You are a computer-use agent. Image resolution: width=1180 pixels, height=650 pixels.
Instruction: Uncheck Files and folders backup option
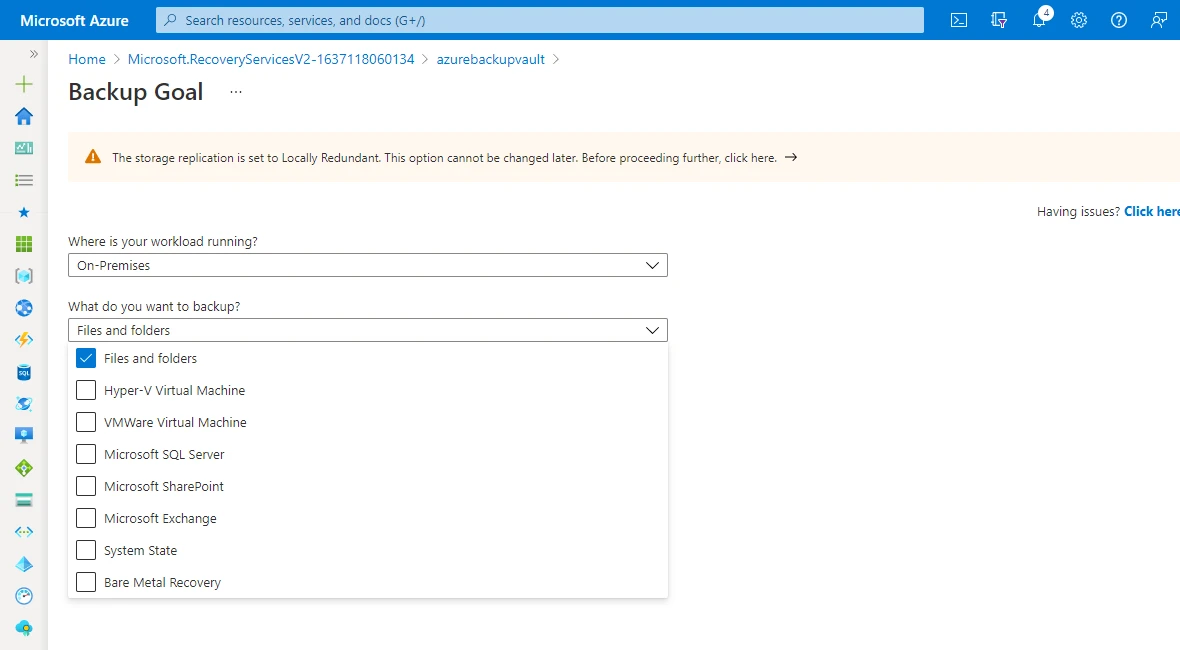(86, 358)
